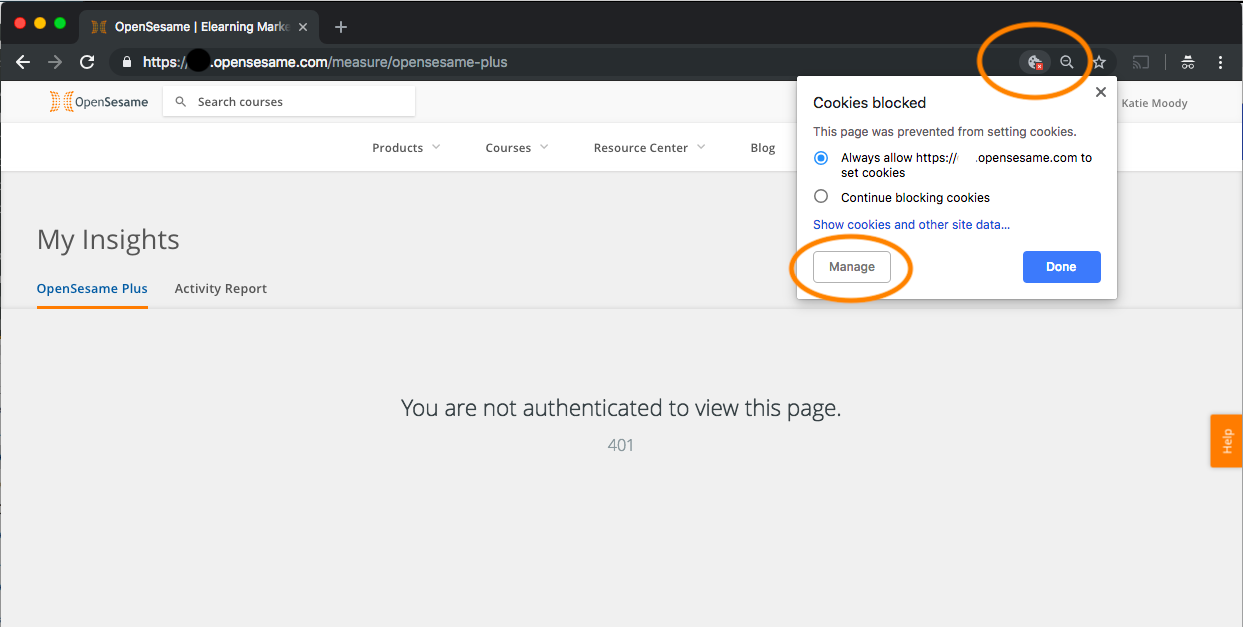Viewport: 1243px width, 627px height.
Task: Click the browser back arrow
Action: click(x=23, y=62)
